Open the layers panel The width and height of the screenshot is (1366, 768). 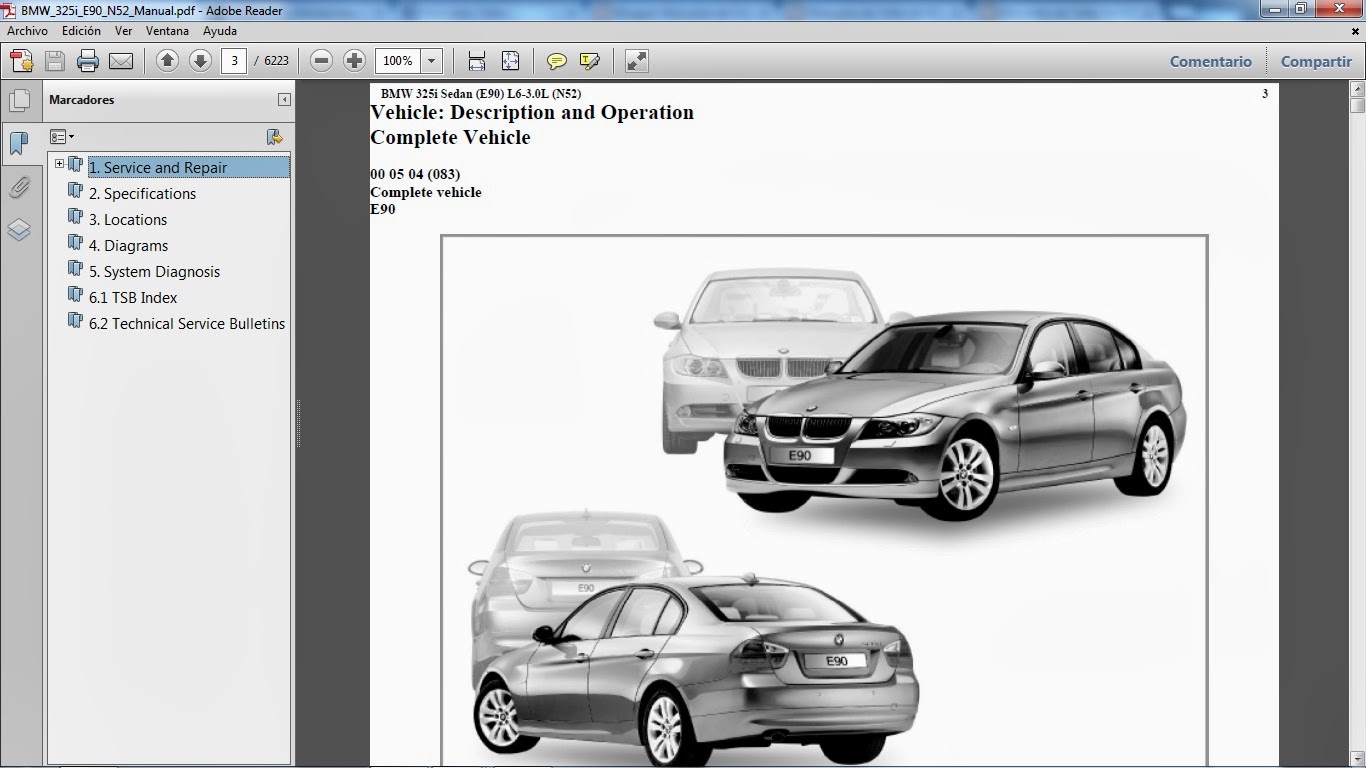click(x=19, y=231)
